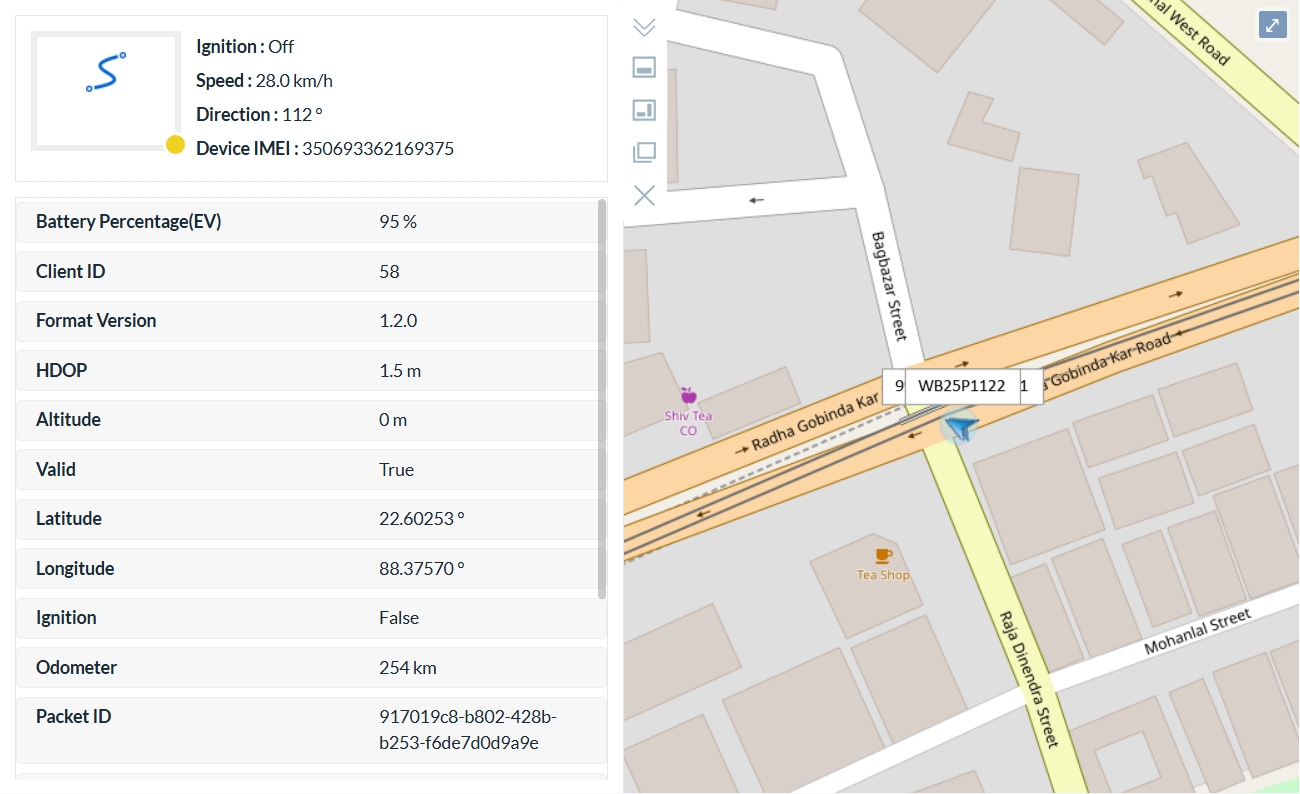Collapse panel using the double-chevron down icon
The height and width of the screenshot is (794, 1300).
point(644,27)
